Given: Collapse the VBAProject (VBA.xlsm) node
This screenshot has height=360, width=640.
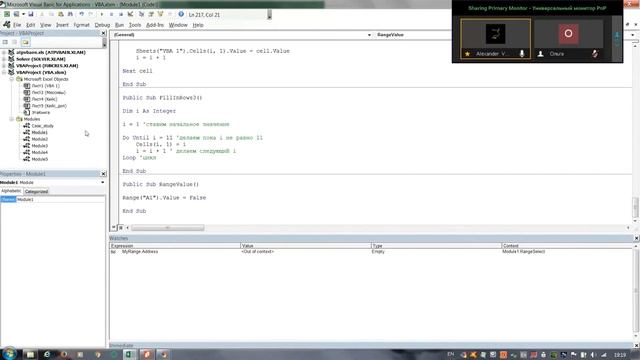Looking at the screenshot, I should coord(4,72).
